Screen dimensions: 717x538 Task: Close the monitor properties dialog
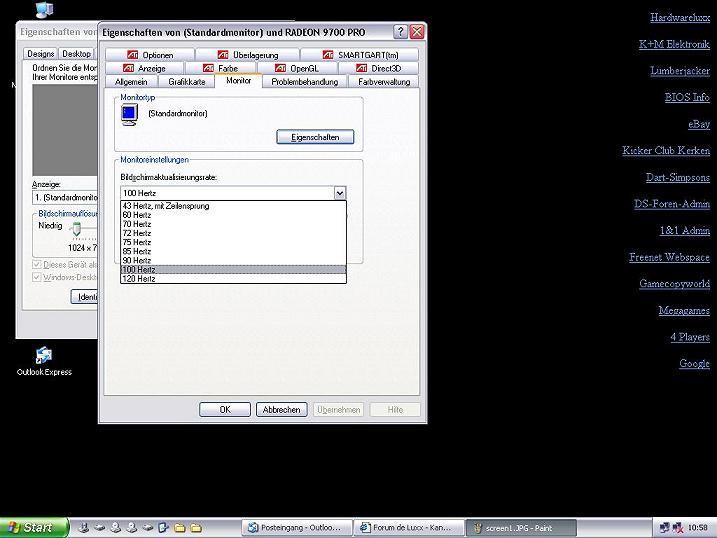click(417, 32)
